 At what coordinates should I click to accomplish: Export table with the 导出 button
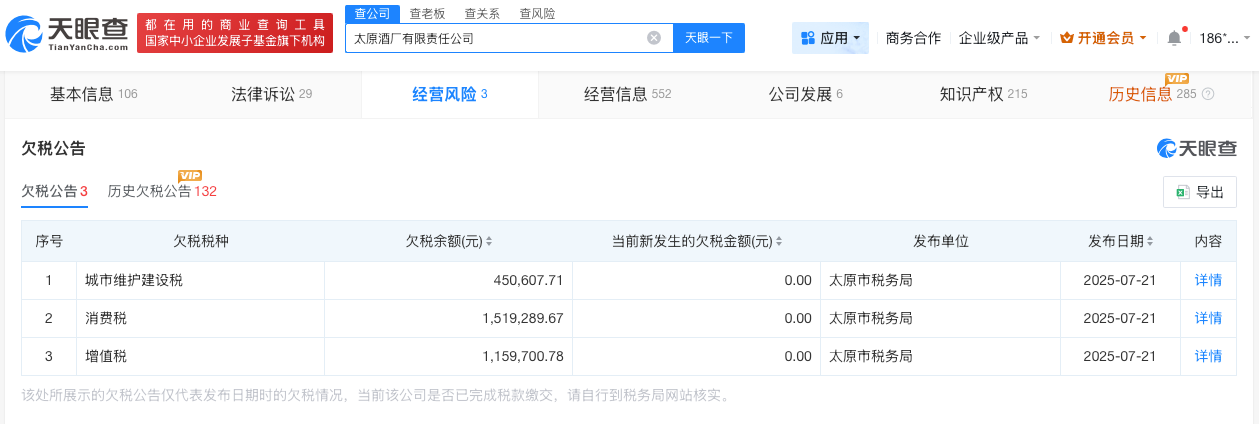(1200, 192)
